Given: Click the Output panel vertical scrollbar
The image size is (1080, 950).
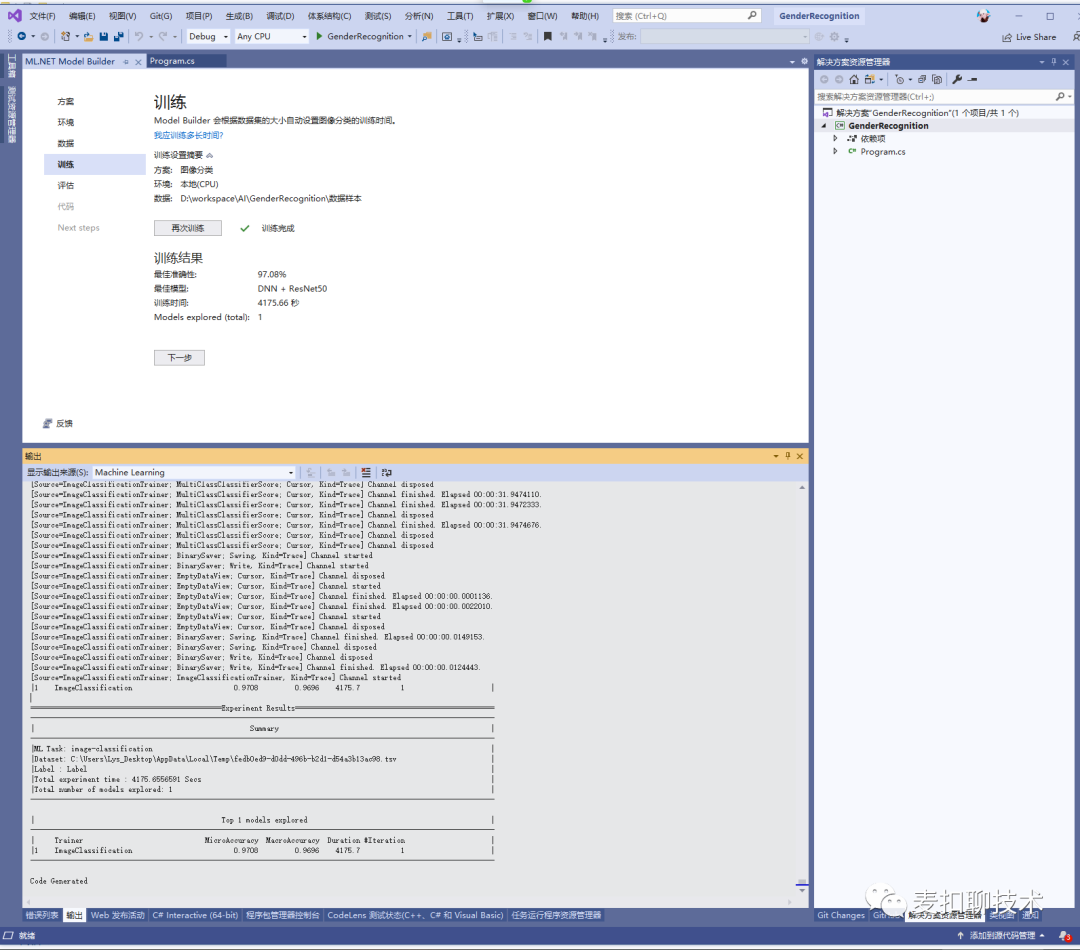Looking at the screenshot, I should (x=802, y=689).
